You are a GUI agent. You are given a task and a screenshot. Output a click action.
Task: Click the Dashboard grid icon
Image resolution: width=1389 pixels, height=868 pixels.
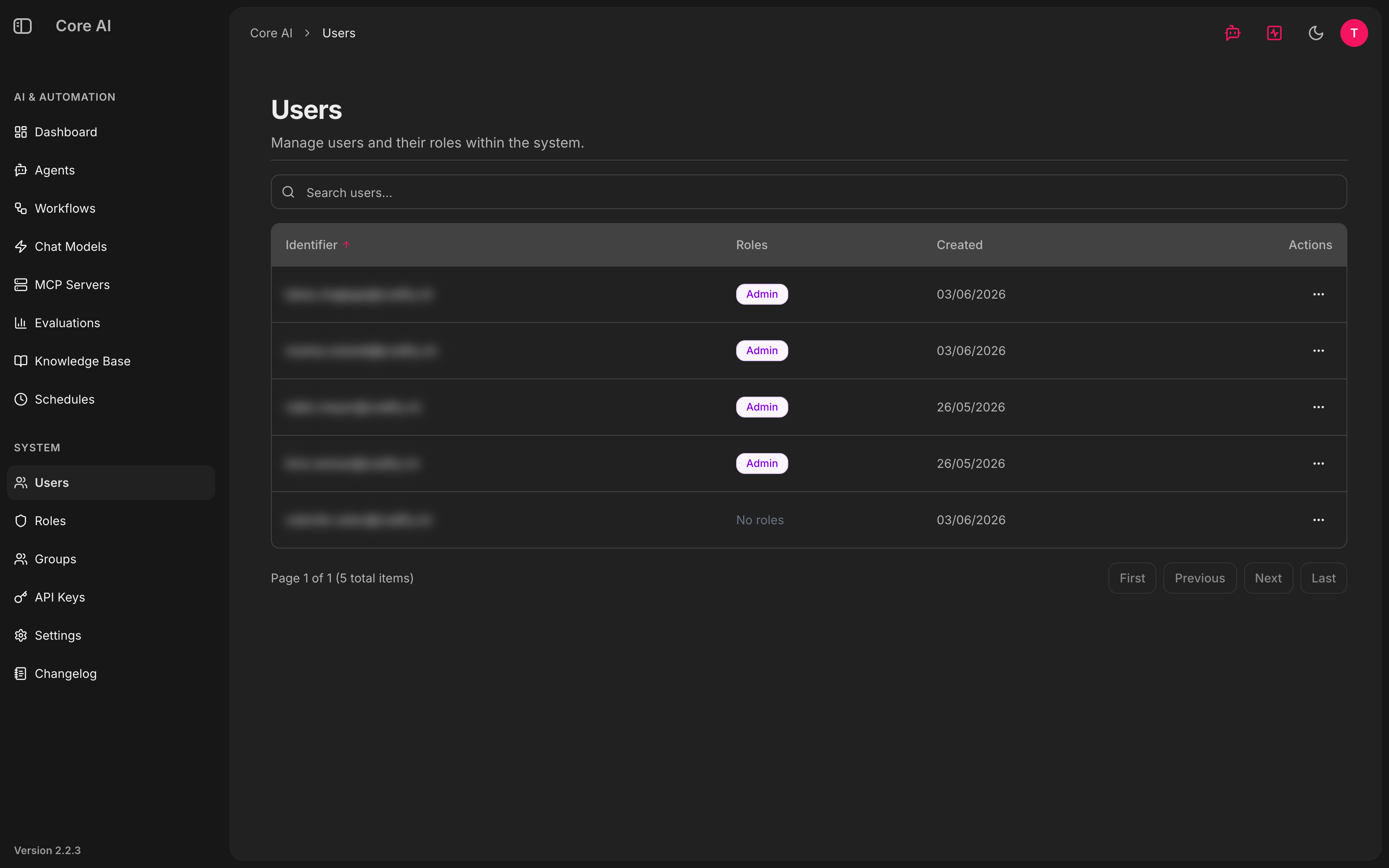[21, 132]
